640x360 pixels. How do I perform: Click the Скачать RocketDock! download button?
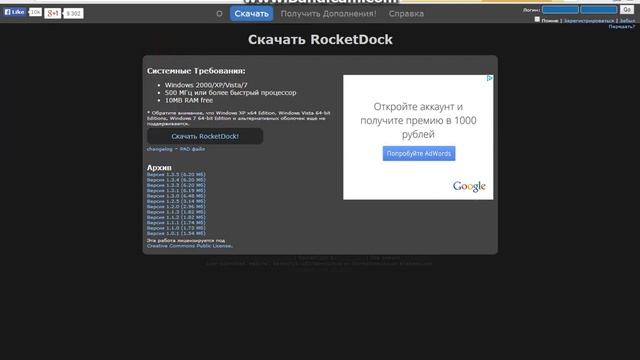[205, 136]
